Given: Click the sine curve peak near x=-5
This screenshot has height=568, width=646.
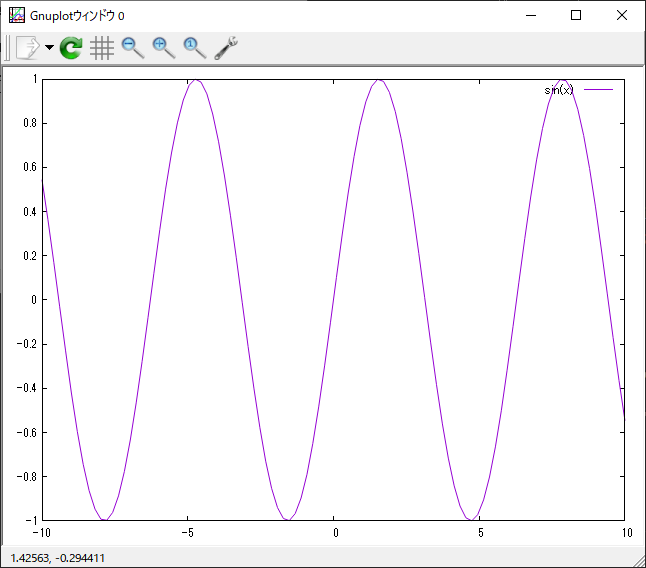Looking at the screenshot, I should pos(196,80).
